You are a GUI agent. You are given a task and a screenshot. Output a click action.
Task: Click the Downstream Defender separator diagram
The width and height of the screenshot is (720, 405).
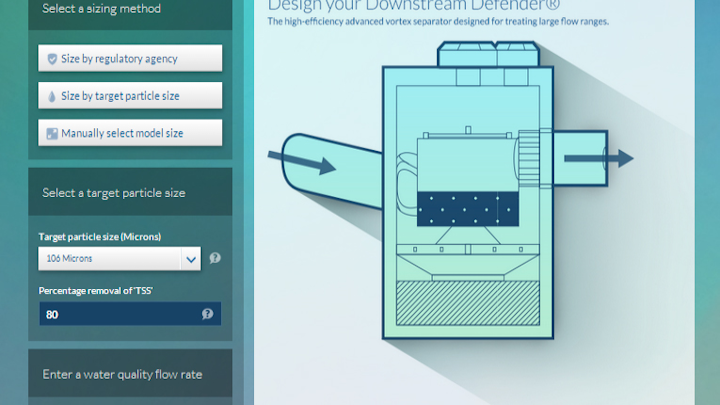(450, 190)
